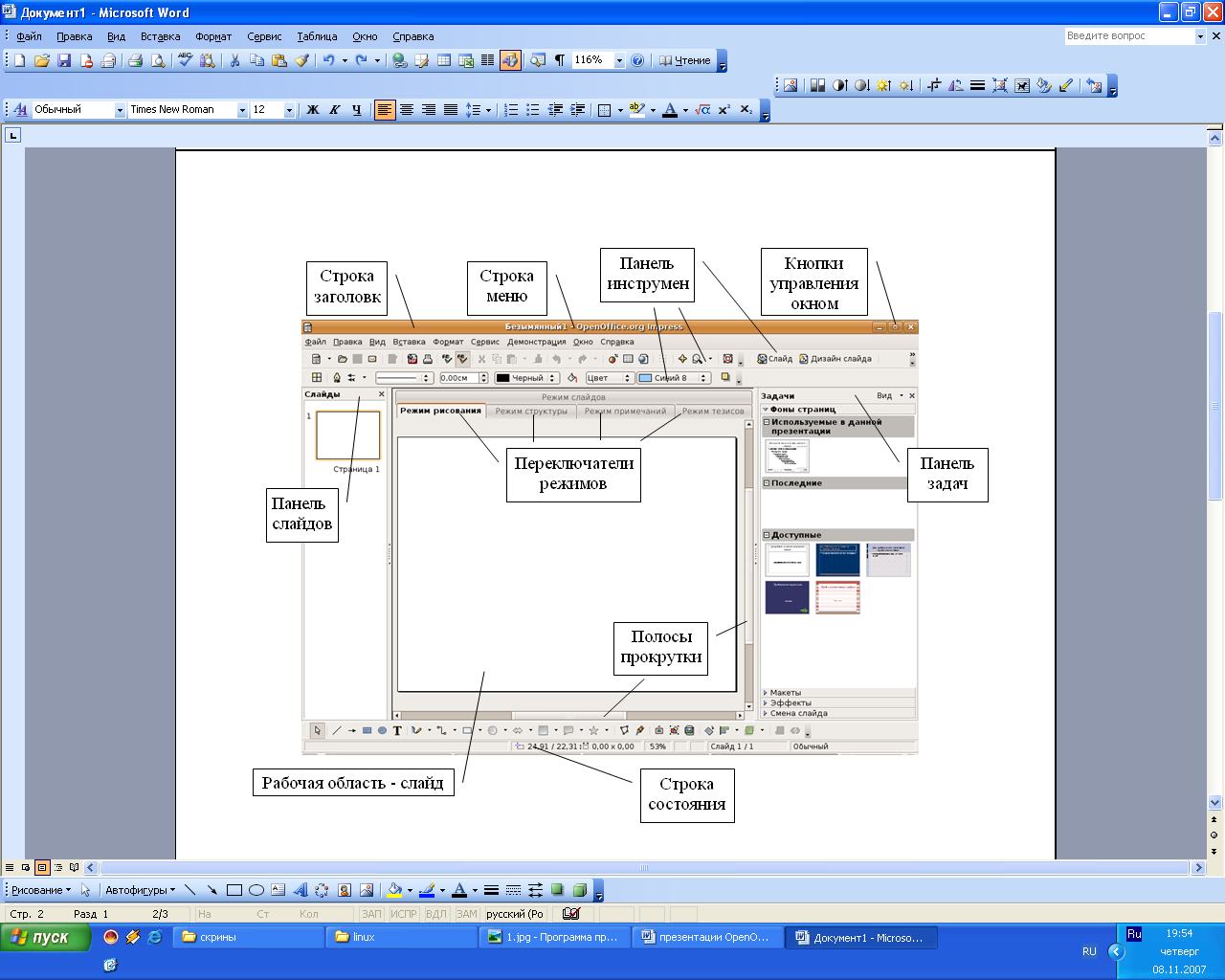Activate the Format Painter brush

click(301, 60)
